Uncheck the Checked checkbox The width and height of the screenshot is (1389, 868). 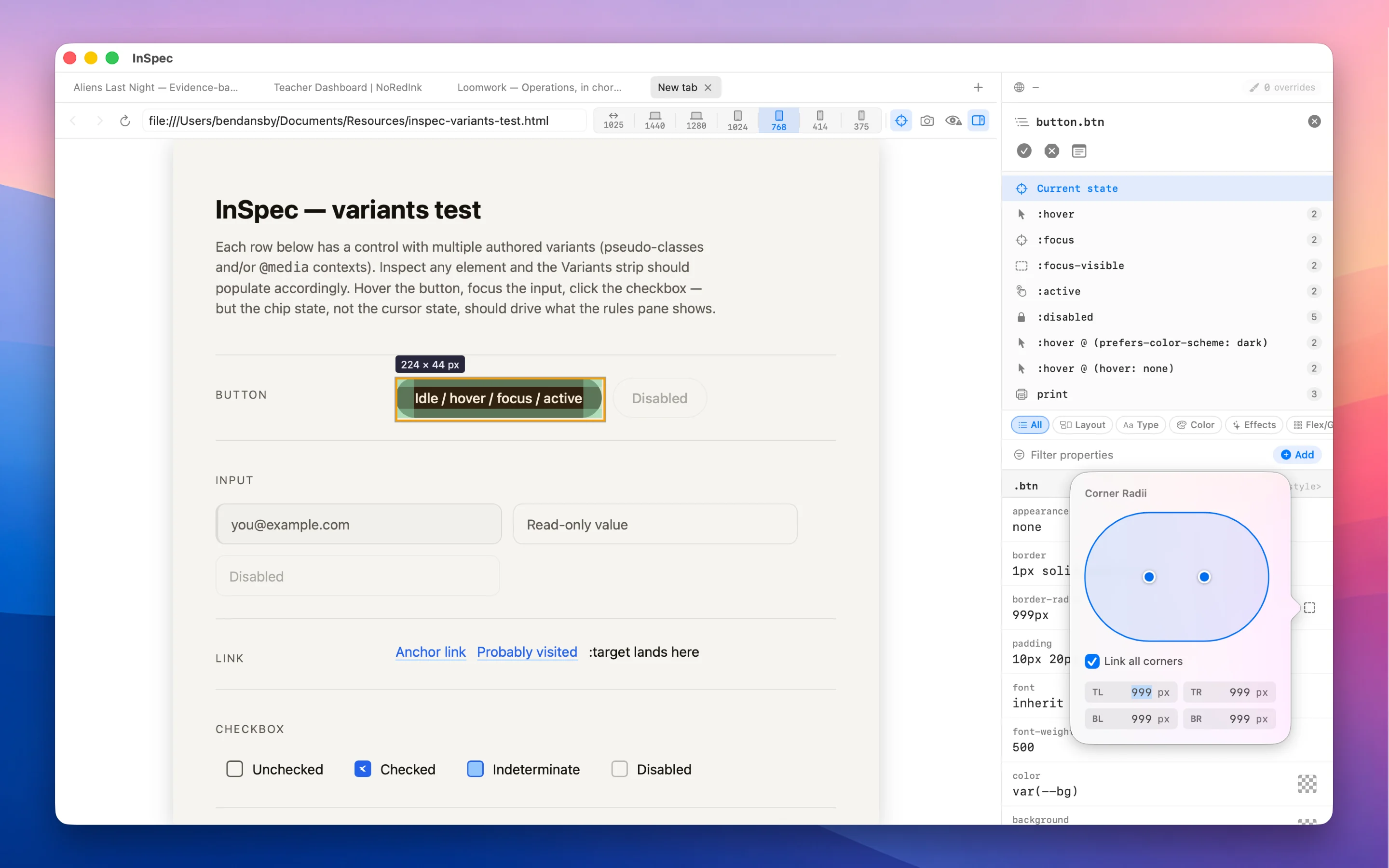(362, 769)
